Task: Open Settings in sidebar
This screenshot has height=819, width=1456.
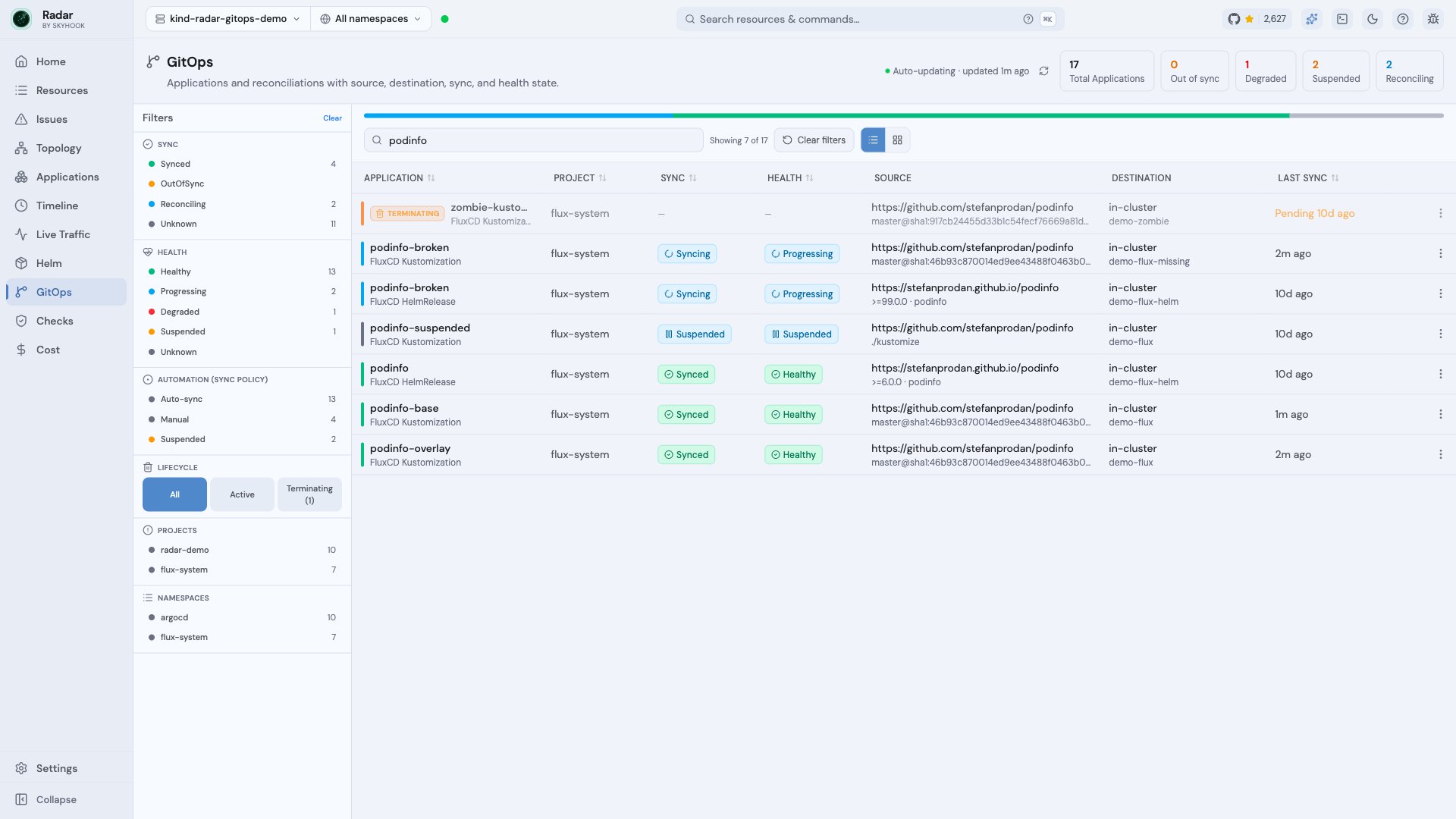Action: [66, 768]
